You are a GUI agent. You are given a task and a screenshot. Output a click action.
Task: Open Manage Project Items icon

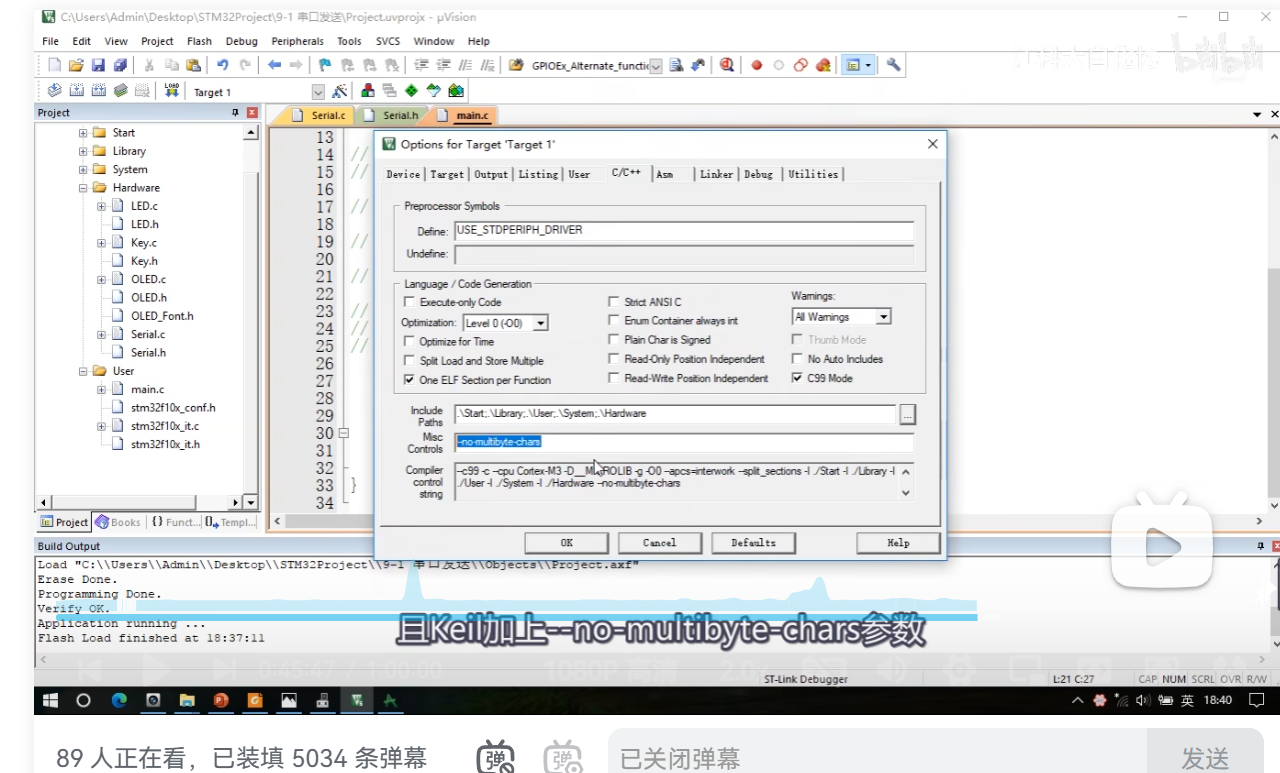368,91
